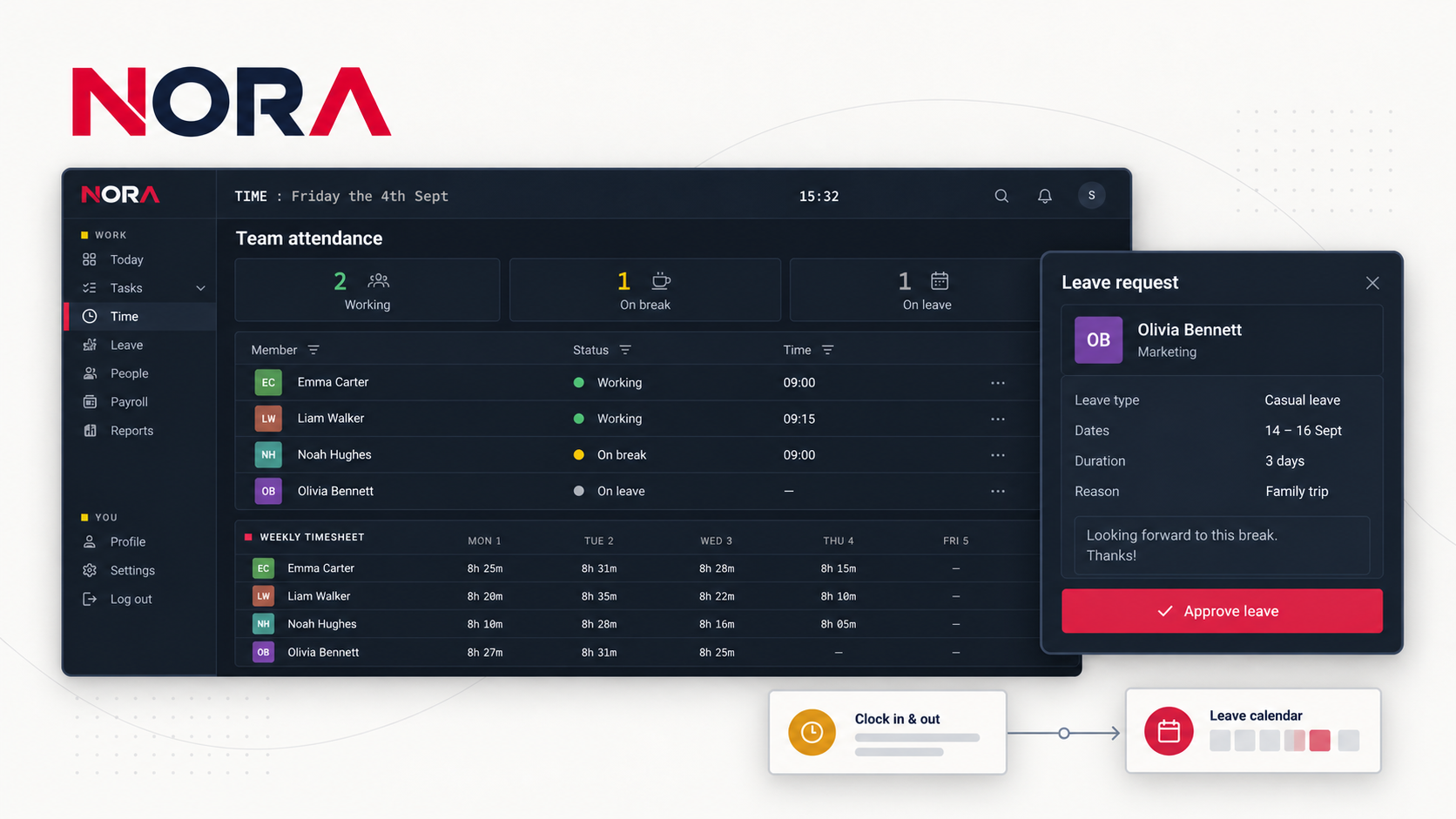Select the Time menu item
The image size is (1456, 819).
tap(140, 317)
